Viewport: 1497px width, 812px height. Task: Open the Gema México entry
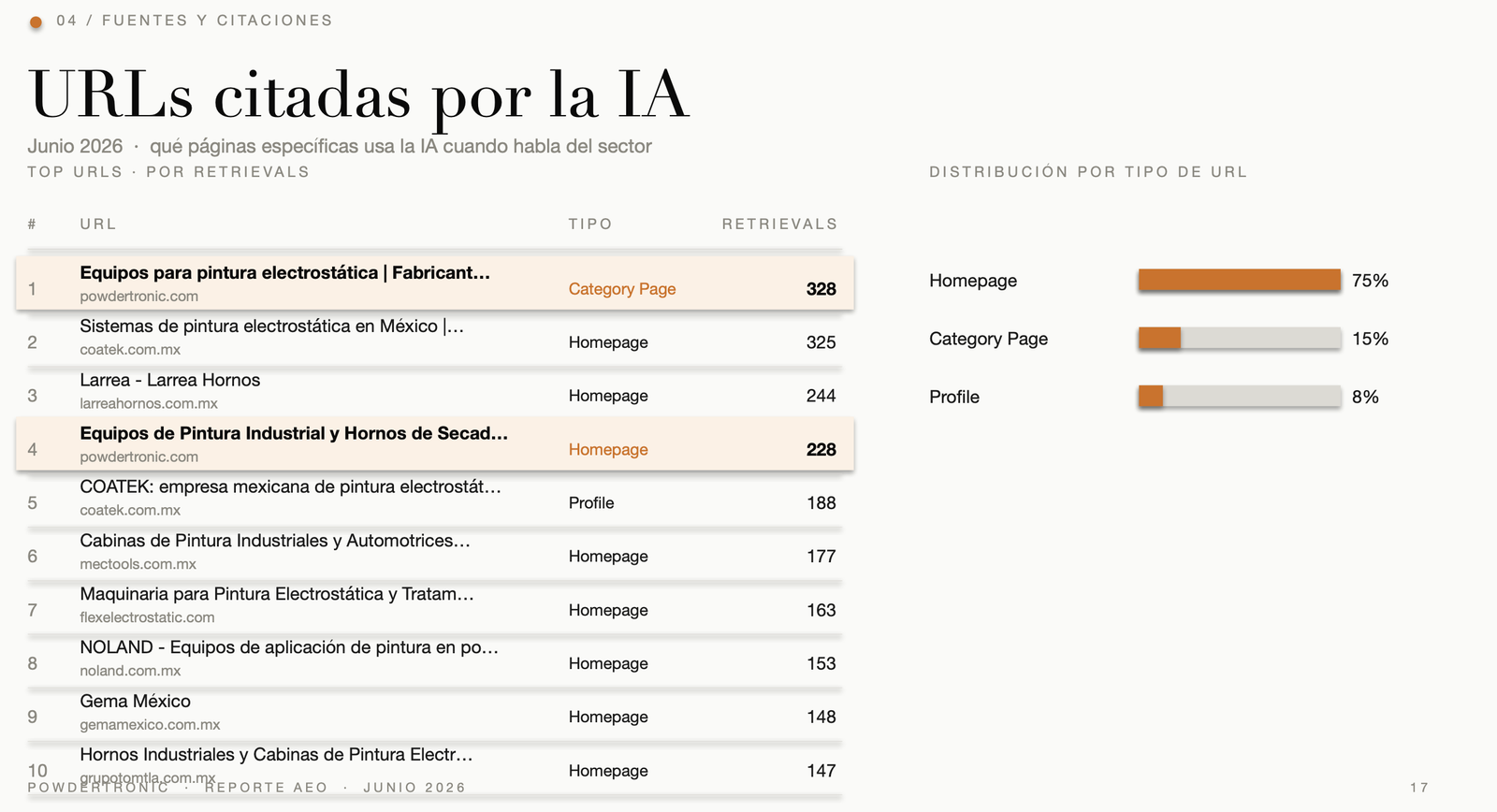point(435,712)
